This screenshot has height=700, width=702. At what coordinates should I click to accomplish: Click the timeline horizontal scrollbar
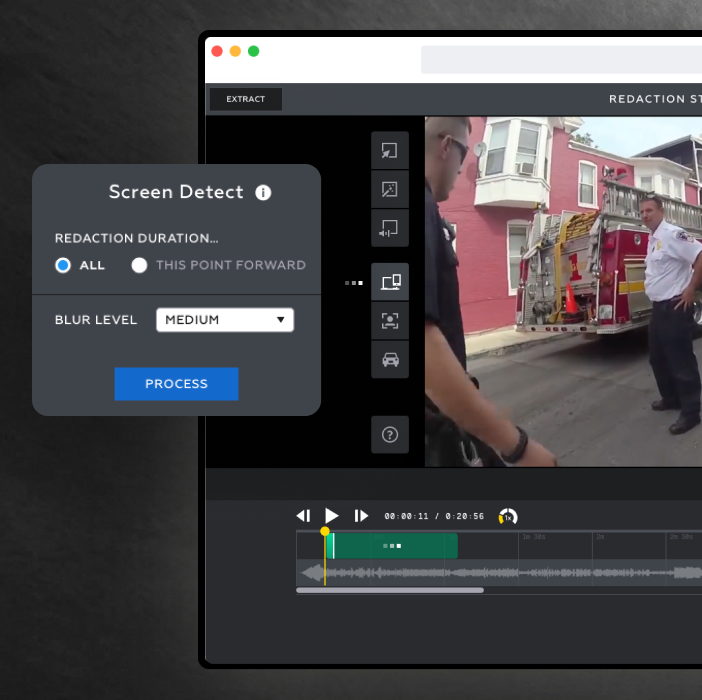pos(390,590)
